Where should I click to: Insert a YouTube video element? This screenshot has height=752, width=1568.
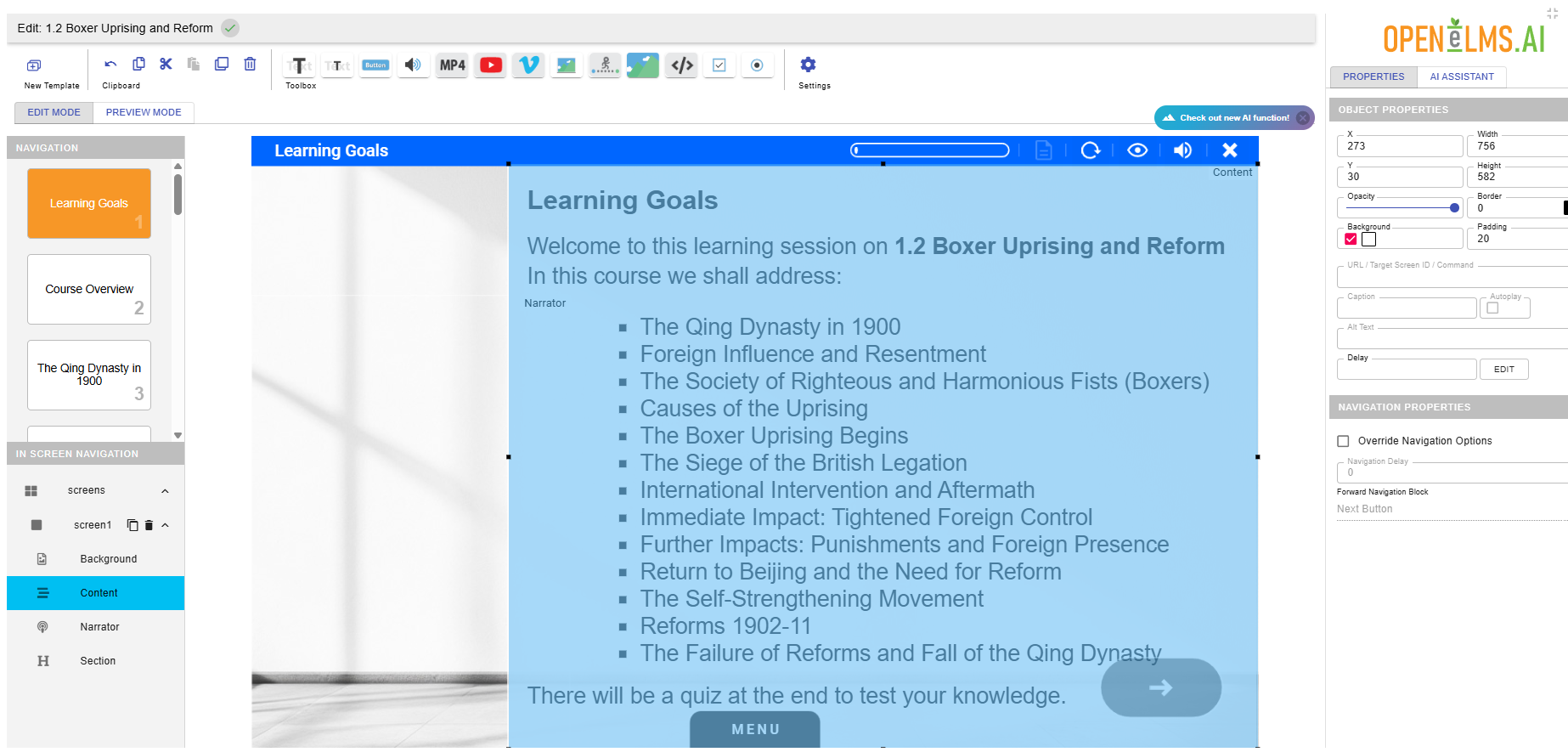(490, 65)
